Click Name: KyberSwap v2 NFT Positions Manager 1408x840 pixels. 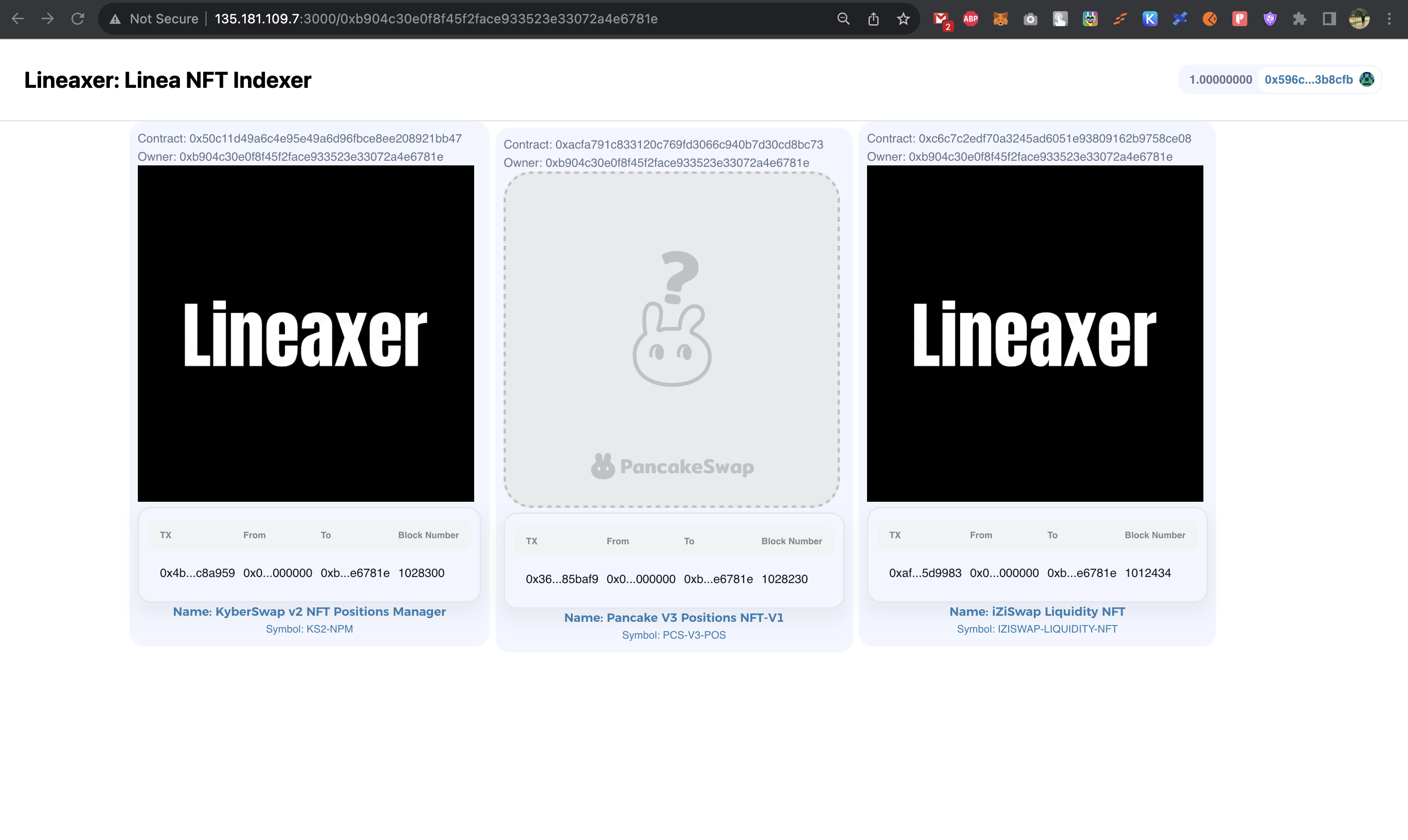click(x=310, y=612)
